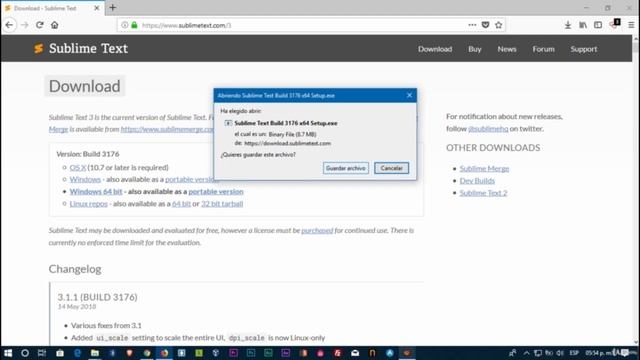Show site information for sublimetext.com
Image resolution: width=640 pixels, height=360 pixels.
point(124,25)
